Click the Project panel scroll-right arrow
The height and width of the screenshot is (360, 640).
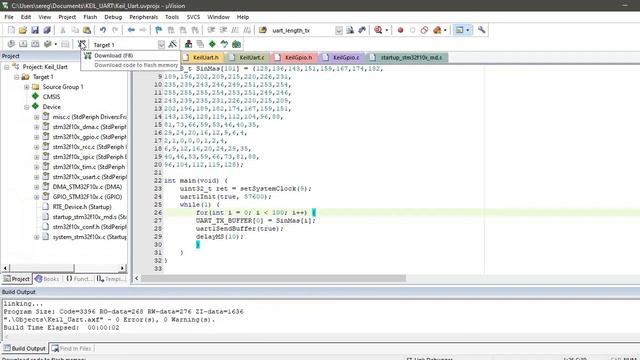click(x=122, y=268)
